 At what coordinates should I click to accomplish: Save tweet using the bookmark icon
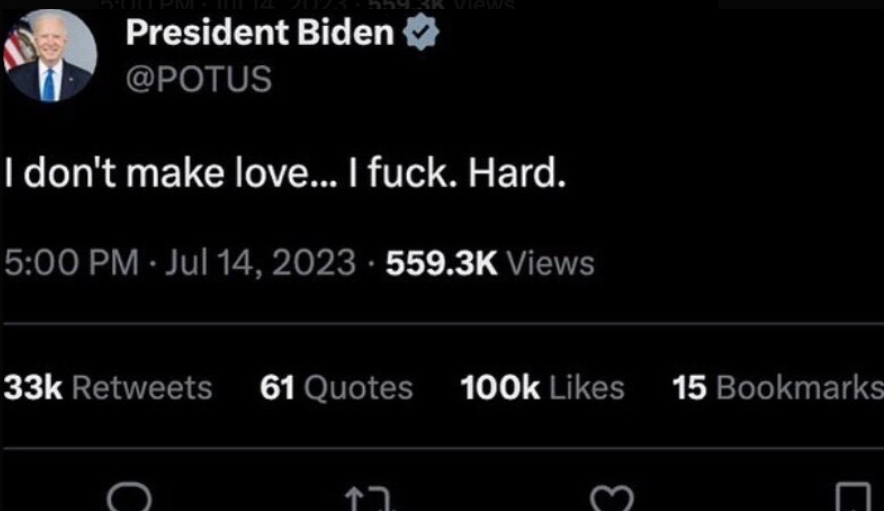853,497
